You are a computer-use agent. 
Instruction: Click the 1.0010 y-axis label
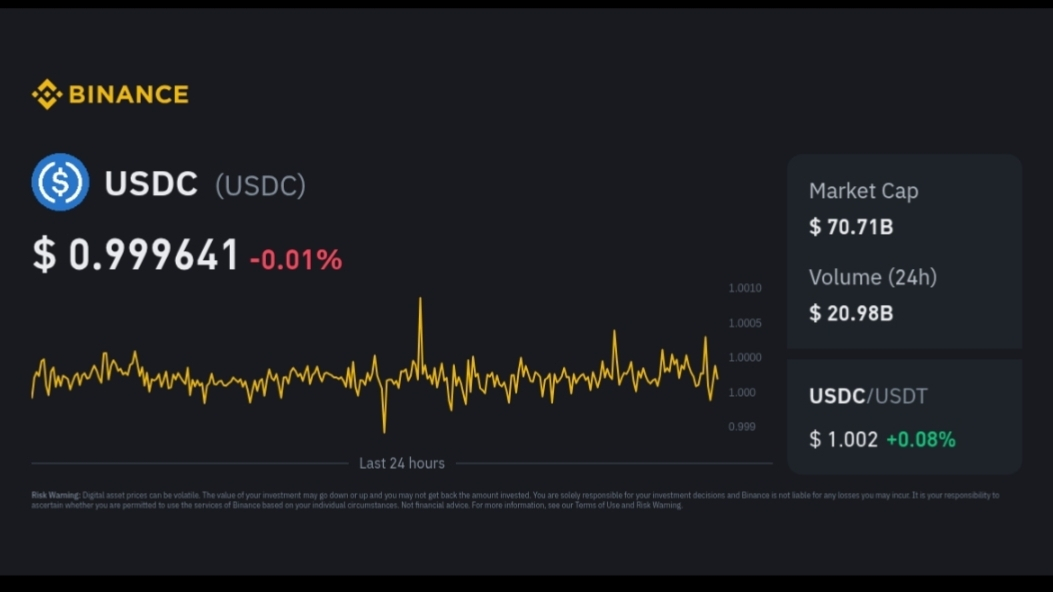click(745, 288)
